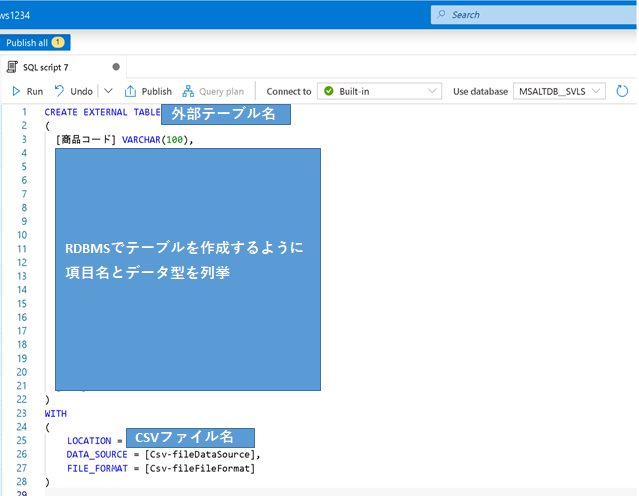Viewport: 639px width, 496px height.
Task: Click the pending changes badge on Publish all
Action: click(58, 42)
